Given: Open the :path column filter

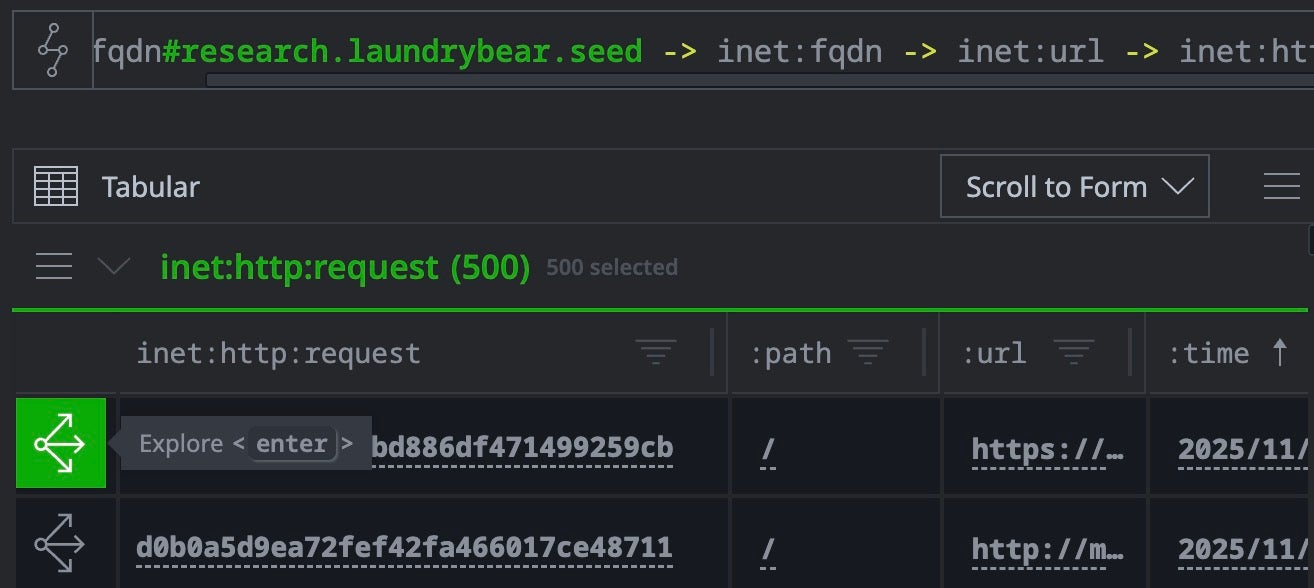Looking at the screenshot, I should pyautogui.click(x=868, y=352).
